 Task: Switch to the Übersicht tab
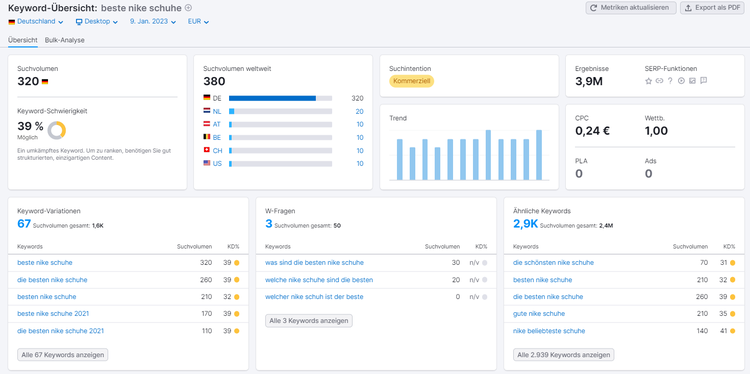click(22, 40)
